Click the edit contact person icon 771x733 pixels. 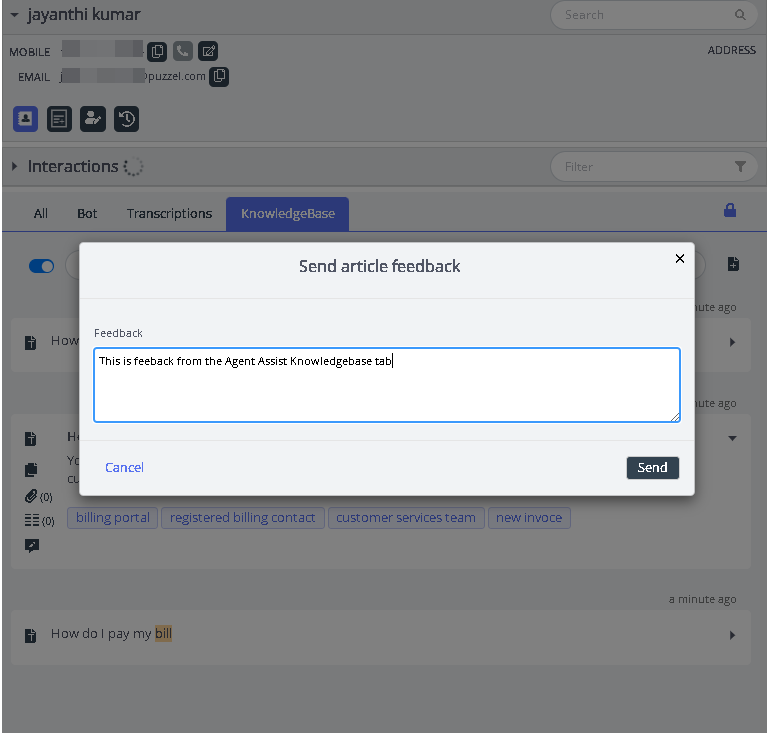click(93, 119)
